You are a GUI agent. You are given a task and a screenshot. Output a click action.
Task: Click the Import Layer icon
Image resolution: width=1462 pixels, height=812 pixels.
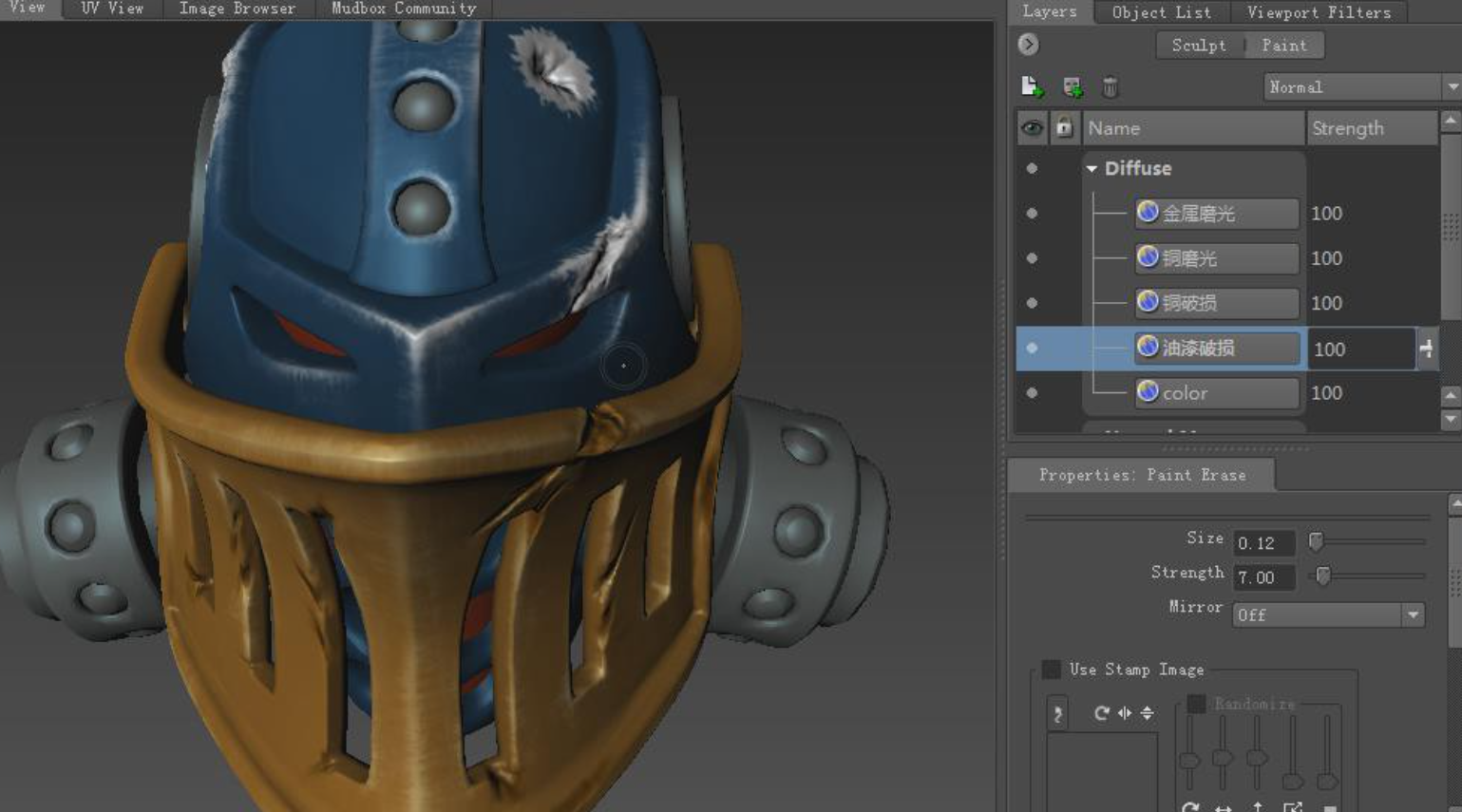1073,87
